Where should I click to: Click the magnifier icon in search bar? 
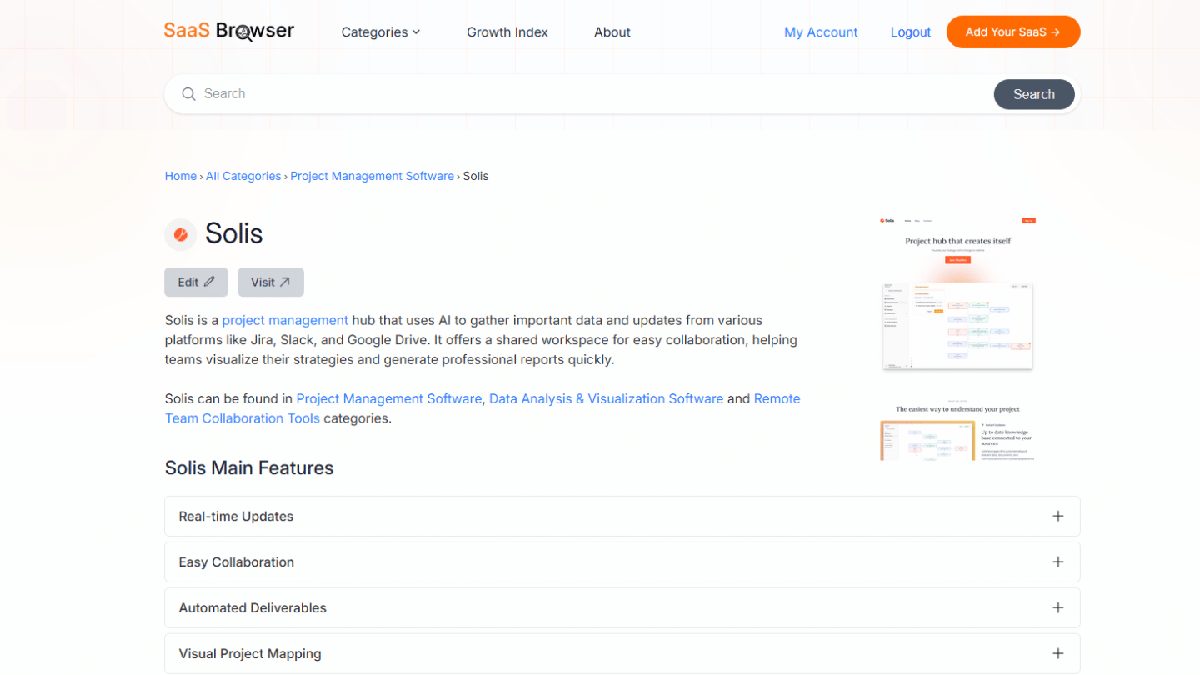point(189,94)
